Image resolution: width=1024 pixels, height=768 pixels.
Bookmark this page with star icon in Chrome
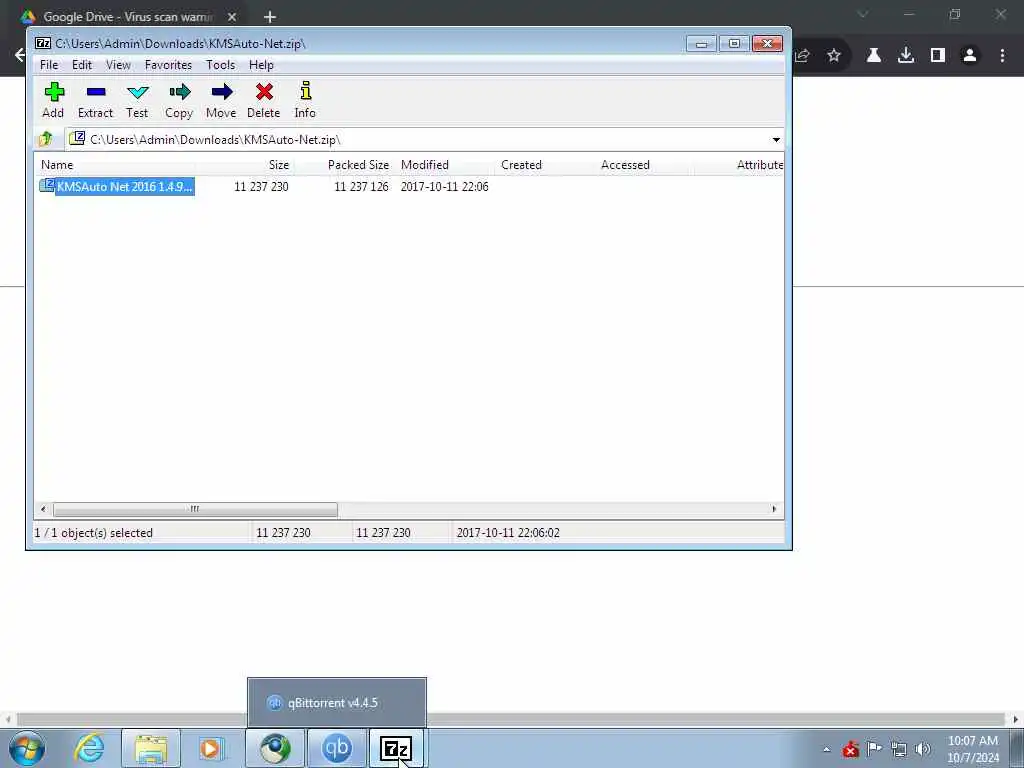click(834, 56)
